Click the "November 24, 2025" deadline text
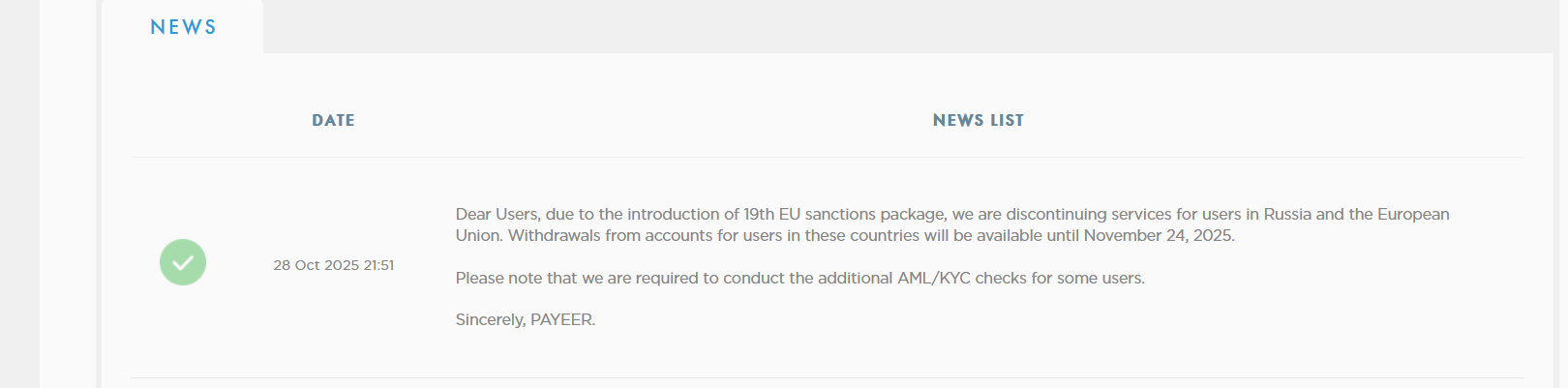Image resolution: width=1568 pixels, height=388 pixels. [x=1159, y=235]
